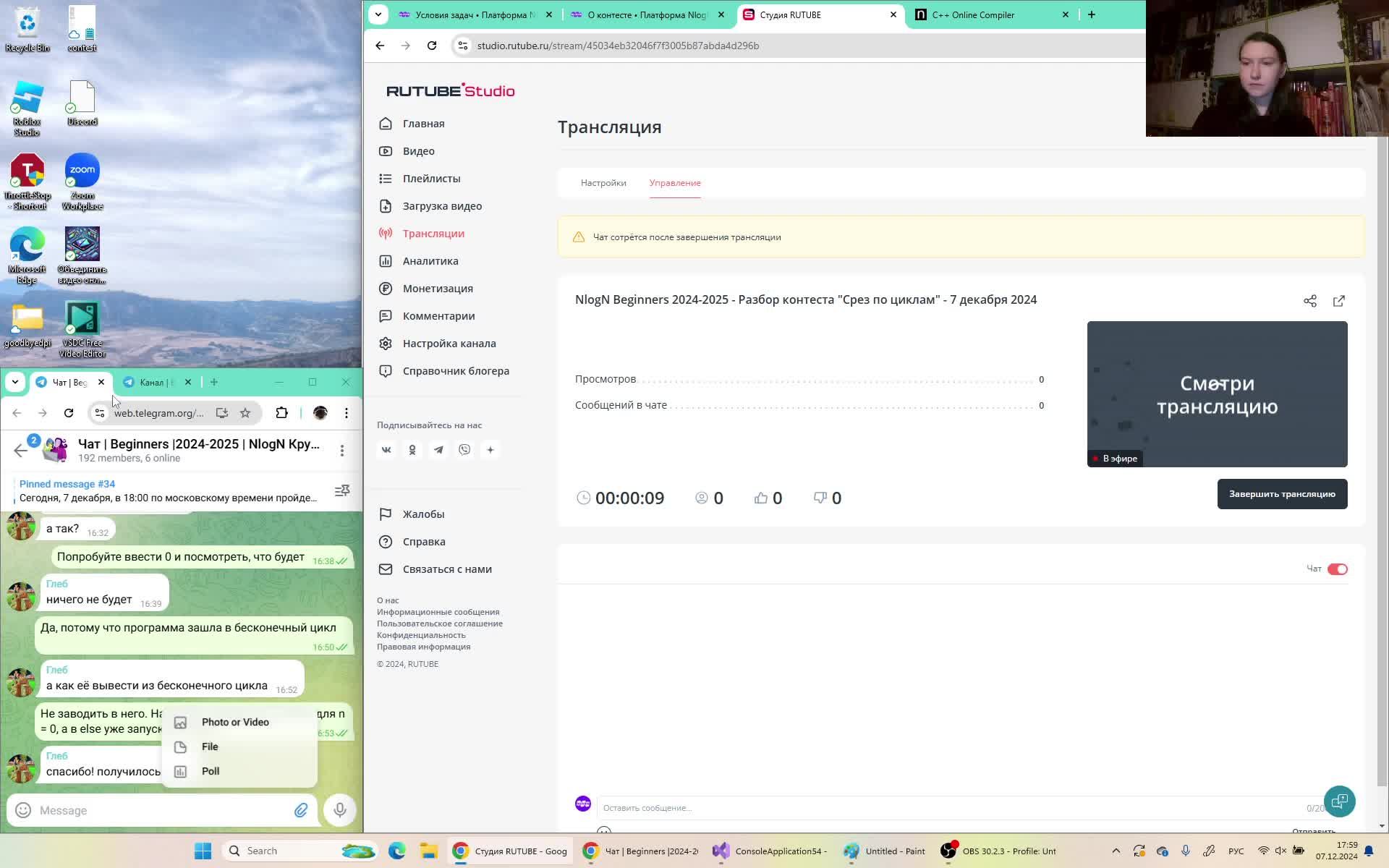
Task: Open RUTUBE support chat widget
Action: [1339, 801]
